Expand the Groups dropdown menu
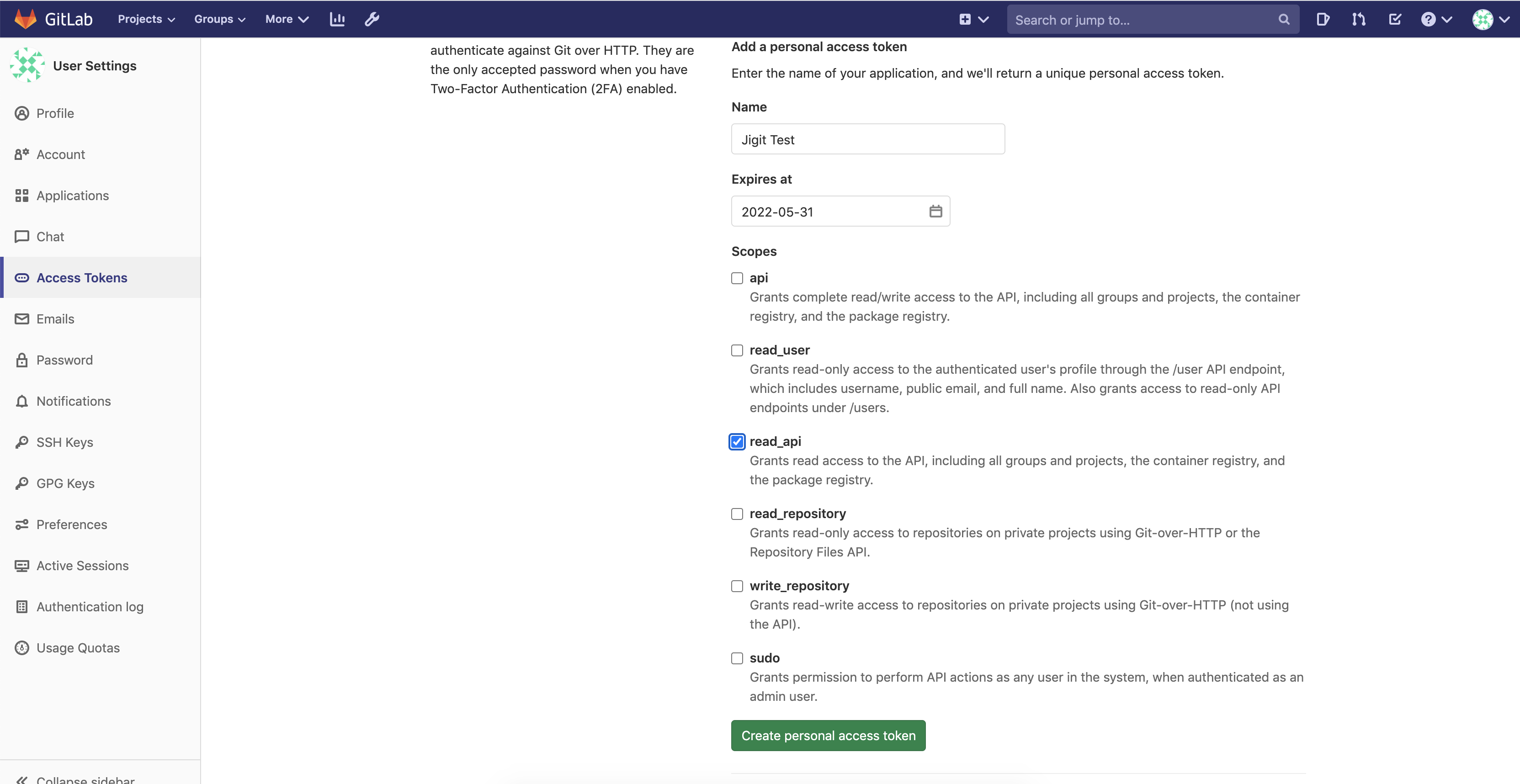Viewport: 1520px width, 784px height. [219, 20]
